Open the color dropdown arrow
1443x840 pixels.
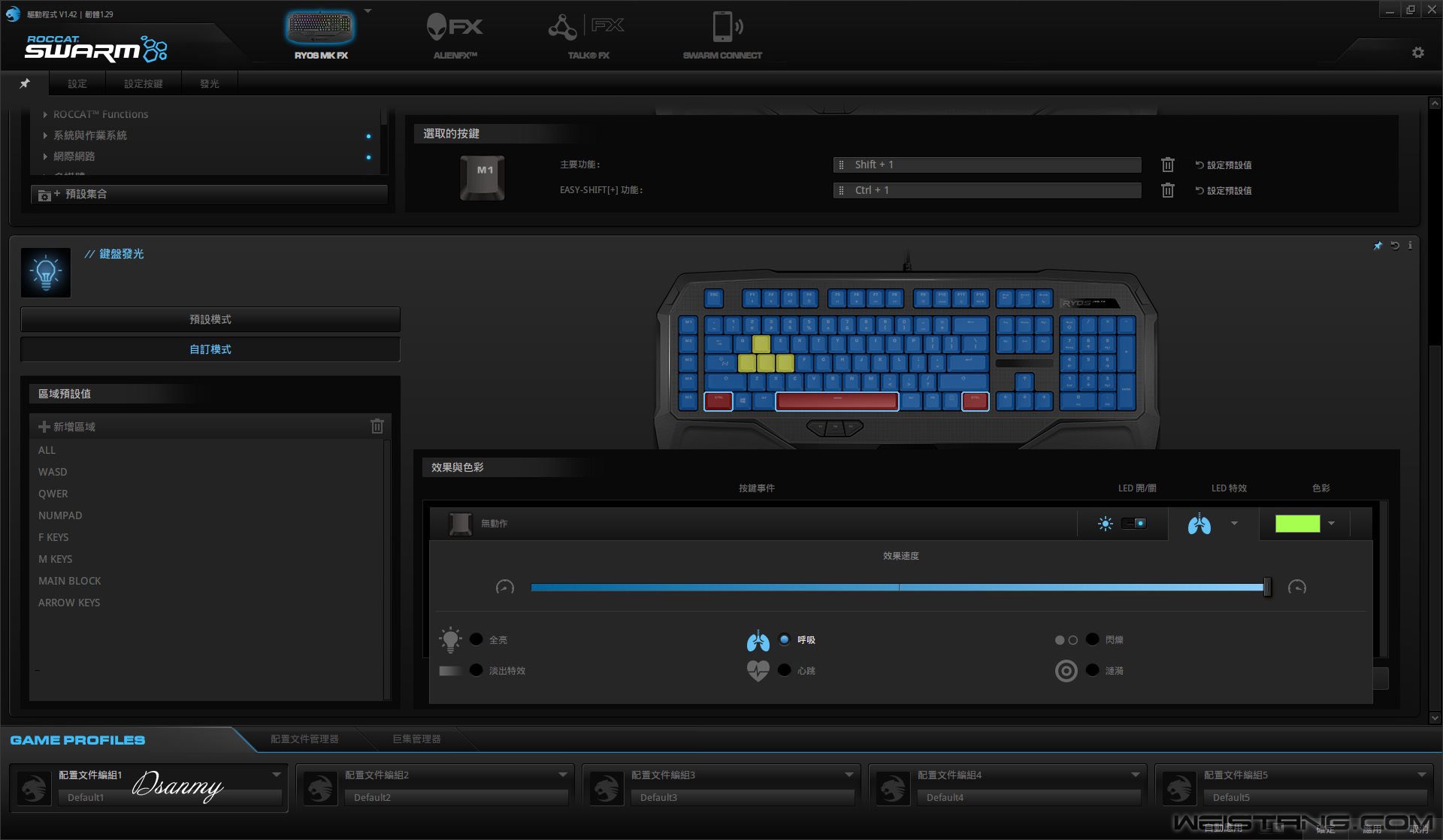(1331, 523)
